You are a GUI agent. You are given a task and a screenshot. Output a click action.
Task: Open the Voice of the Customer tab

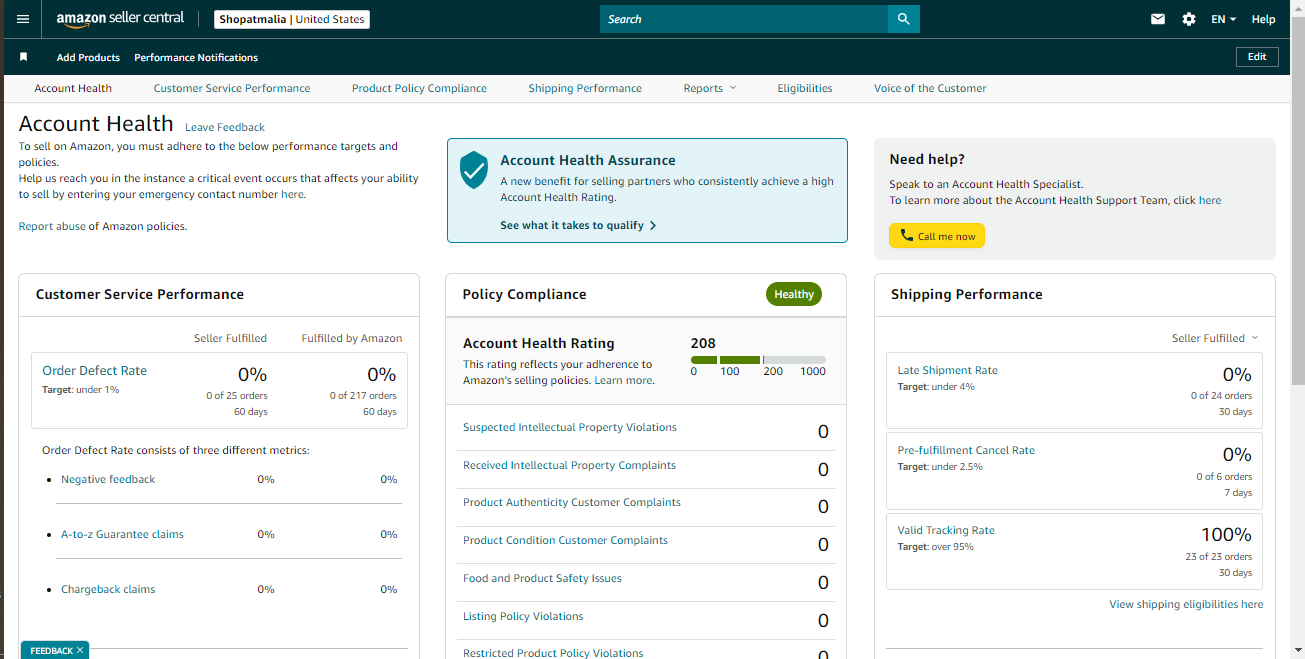pos(930,88)
